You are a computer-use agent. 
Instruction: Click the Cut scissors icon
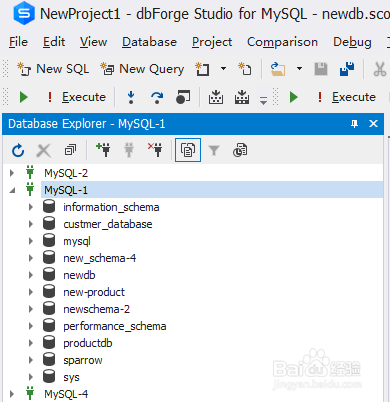click(380, 69)
